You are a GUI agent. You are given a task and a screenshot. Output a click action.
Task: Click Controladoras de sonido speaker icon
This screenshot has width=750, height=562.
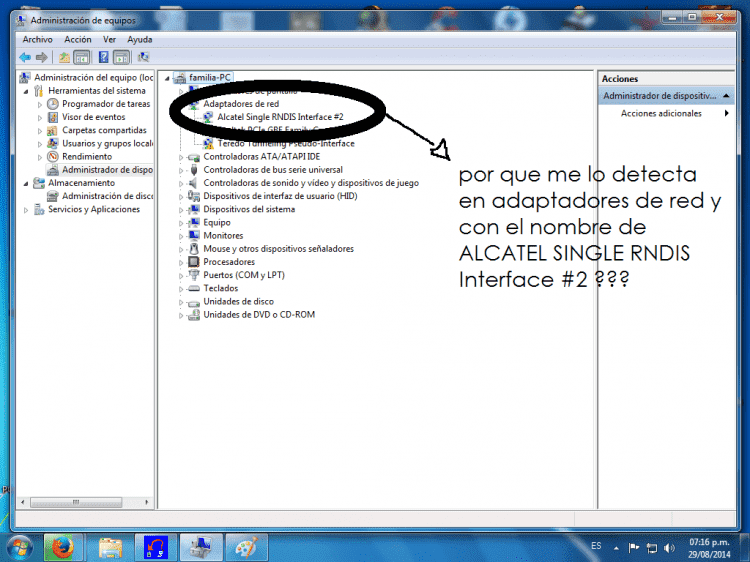pos(193,183)
